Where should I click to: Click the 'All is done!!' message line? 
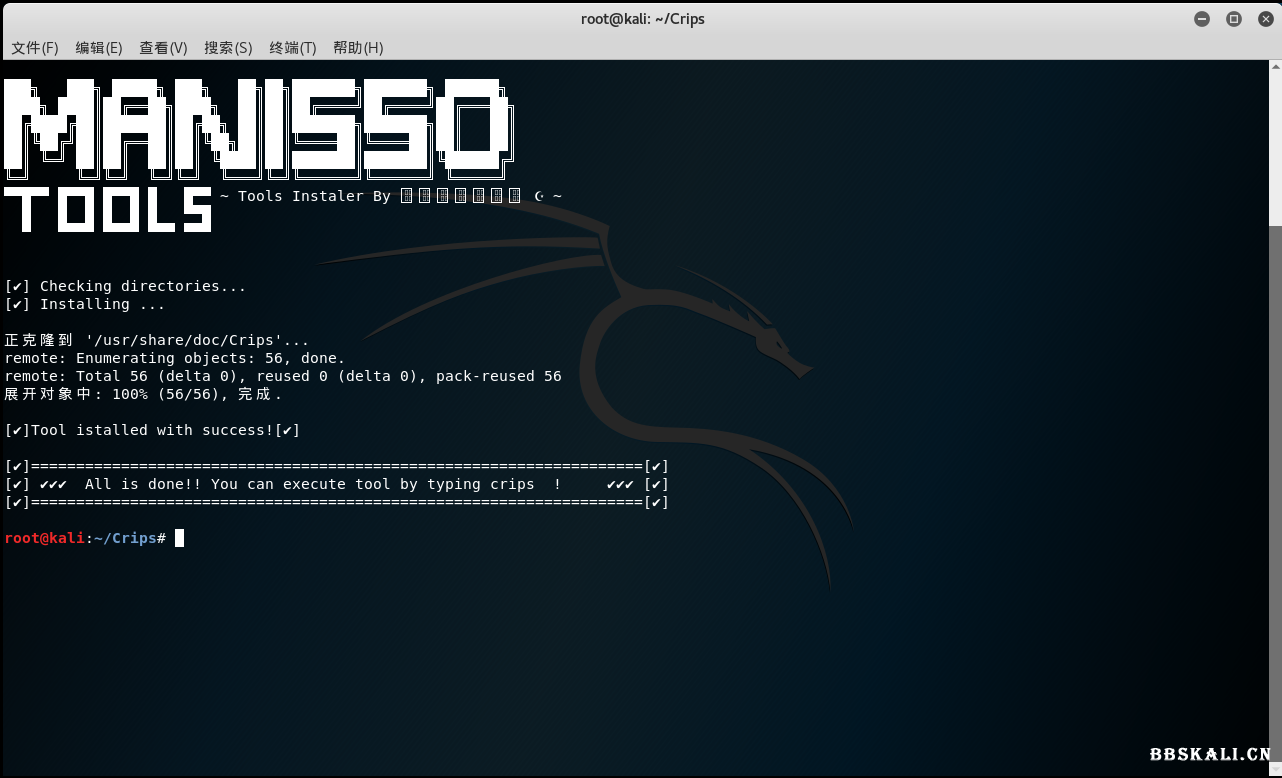tap(337, 484)
